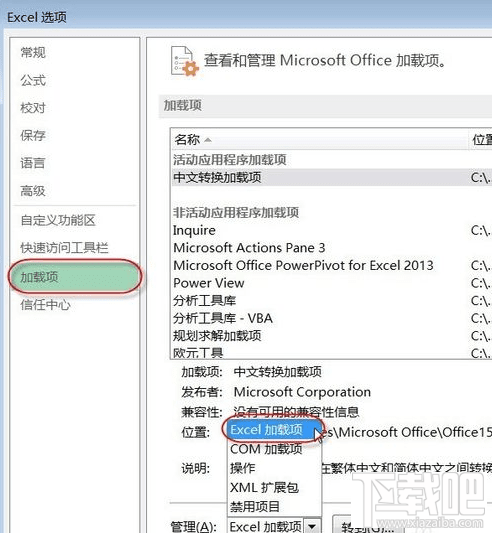The image size is (492, 533).
Task: Select Microsoft Office PowerPivot for Excel 2013
Action: tap(331, 265)
